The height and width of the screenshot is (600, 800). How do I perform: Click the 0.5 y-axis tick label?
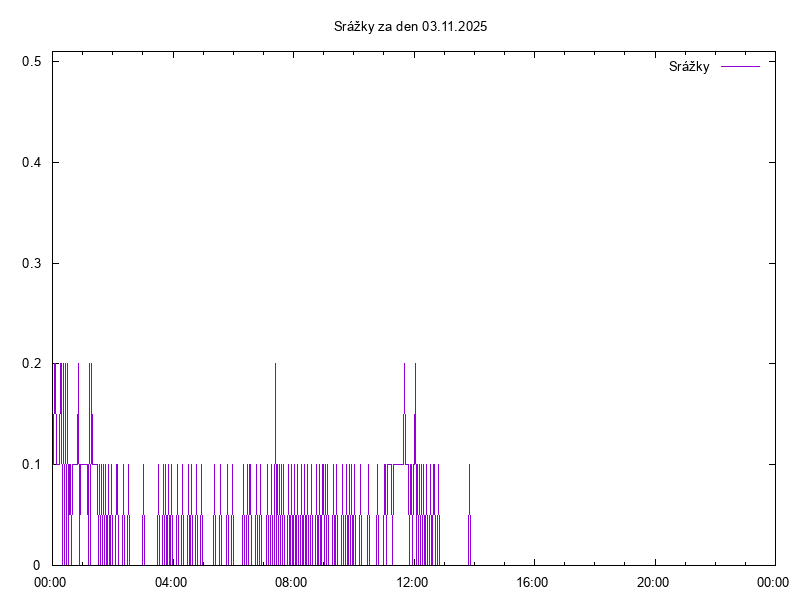pyautogui.click(x=31, y=62)
